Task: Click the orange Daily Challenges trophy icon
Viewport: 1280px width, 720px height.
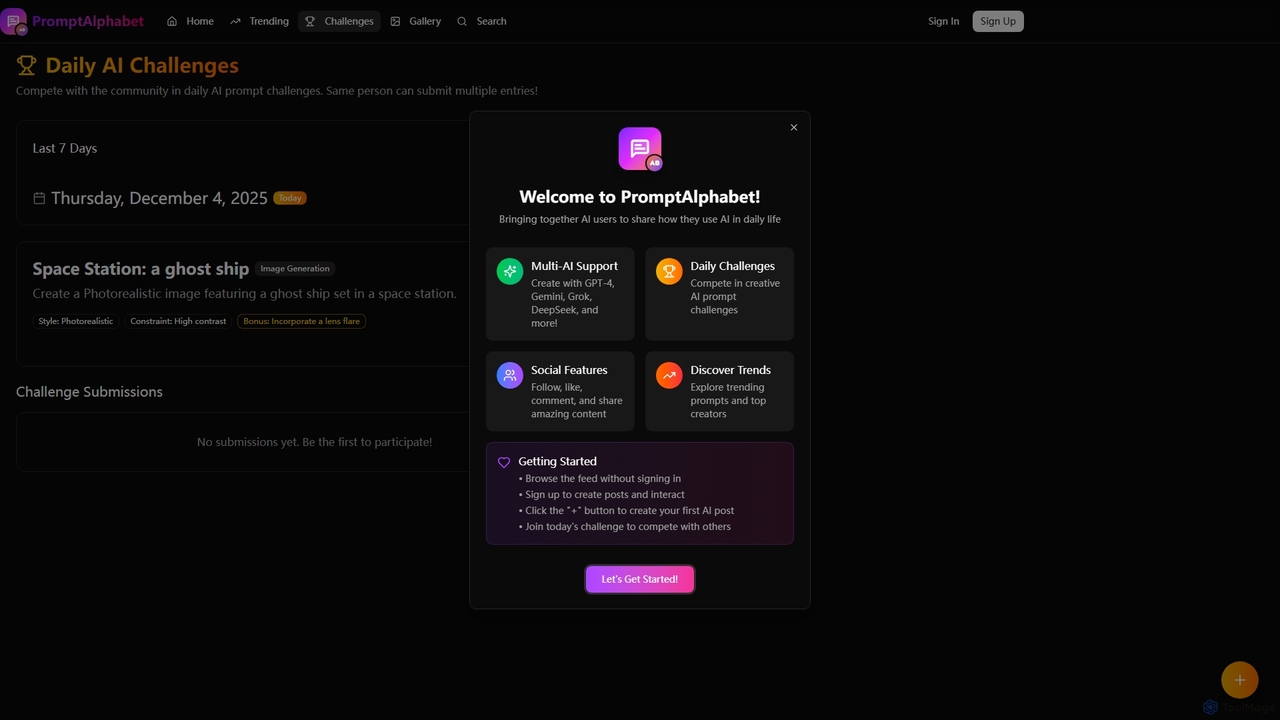Action: coord(669,271)
